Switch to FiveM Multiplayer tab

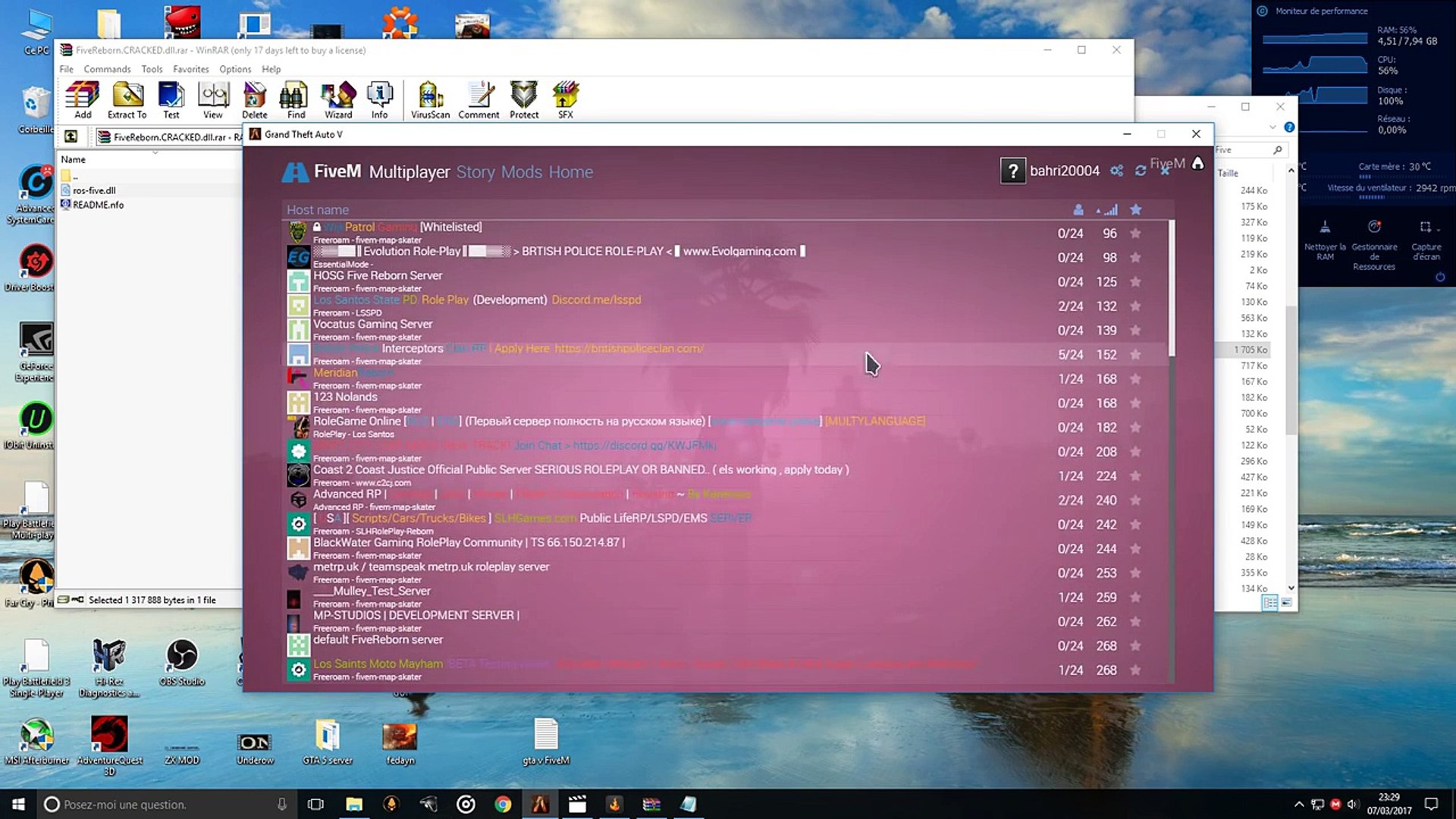pos(409,172)
